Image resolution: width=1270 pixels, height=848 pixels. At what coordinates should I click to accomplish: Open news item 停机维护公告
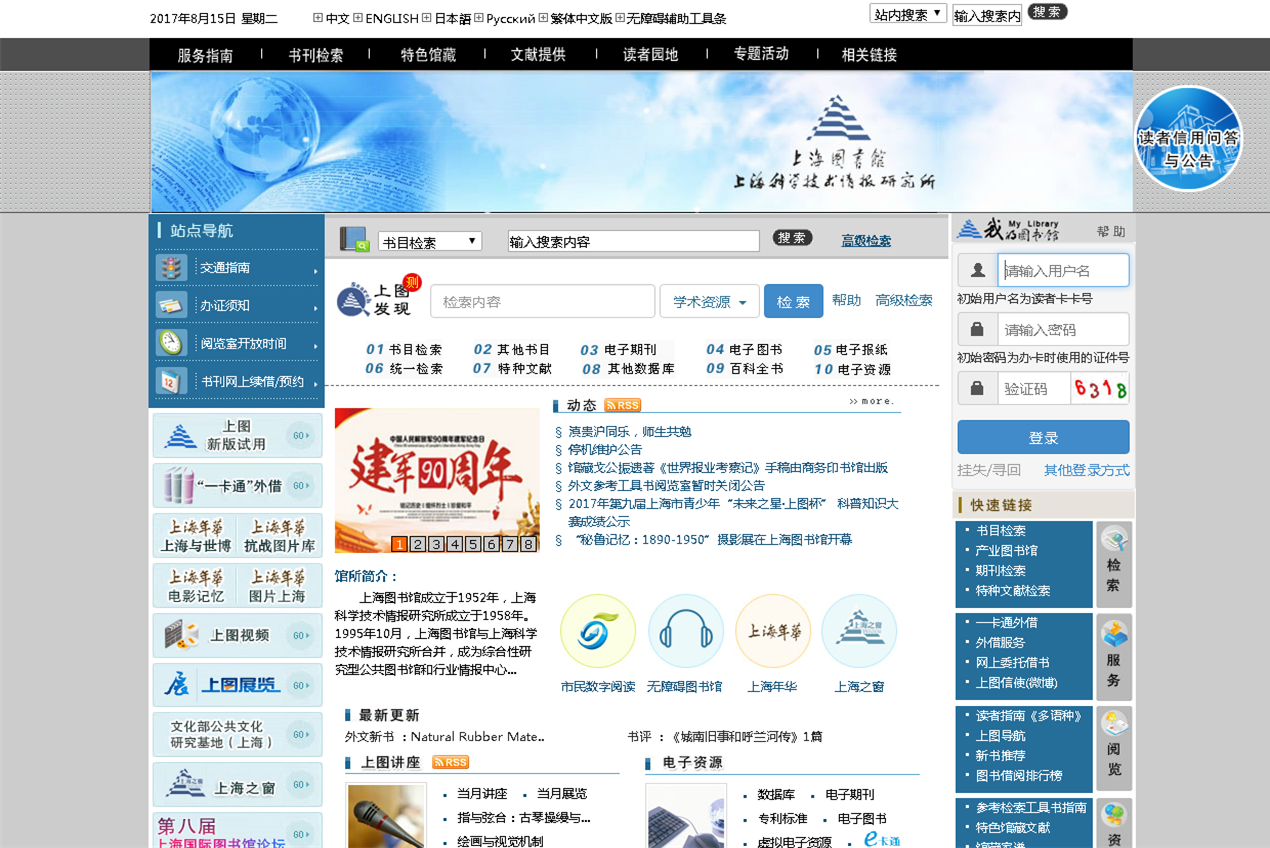click(x=605, y=450)
